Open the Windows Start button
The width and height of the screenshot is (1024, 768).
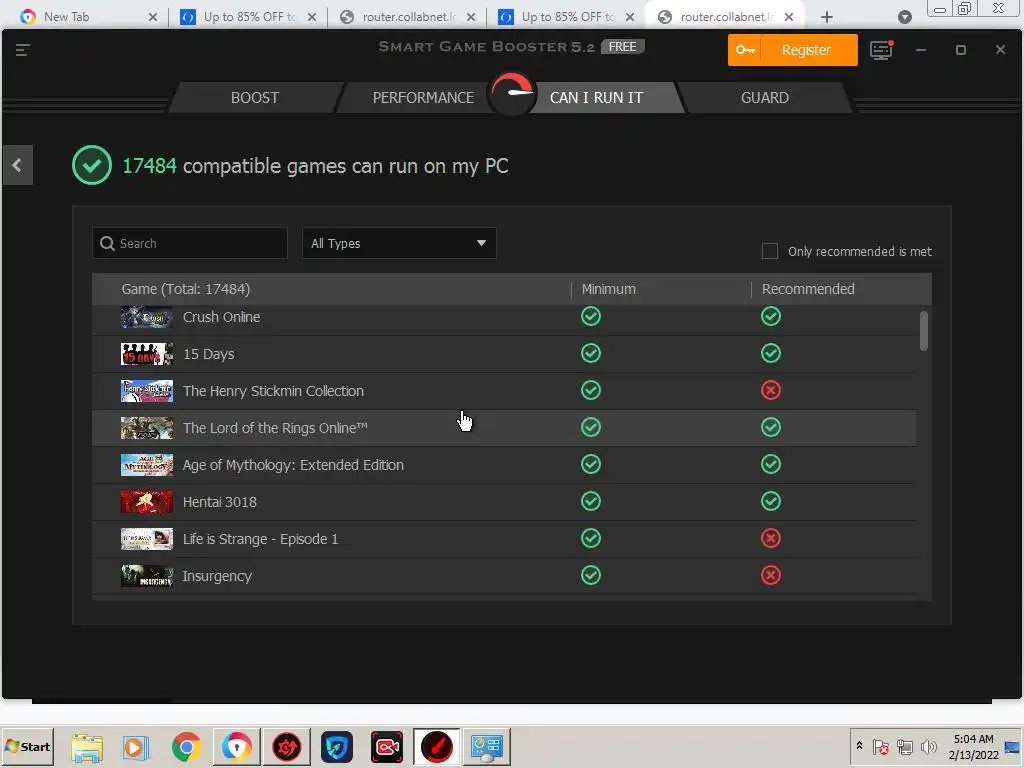point(27,747)
